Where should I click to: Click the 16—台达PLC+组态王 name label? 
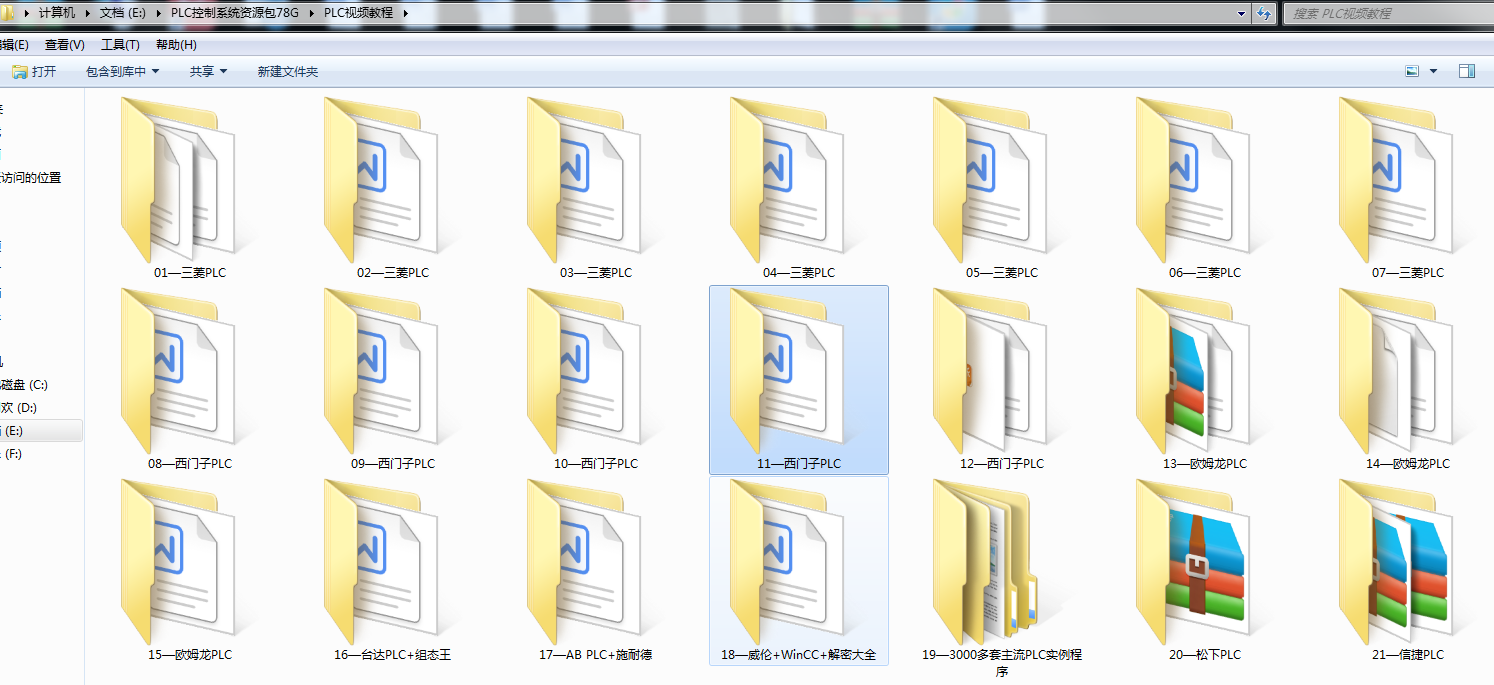[393, 654]
